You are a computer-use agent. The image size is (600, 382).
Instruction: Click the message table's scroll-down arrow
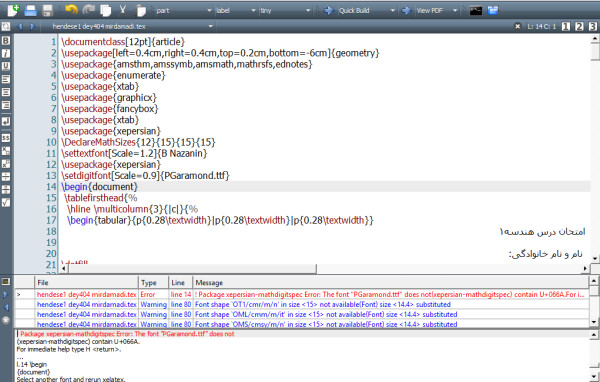593,322
